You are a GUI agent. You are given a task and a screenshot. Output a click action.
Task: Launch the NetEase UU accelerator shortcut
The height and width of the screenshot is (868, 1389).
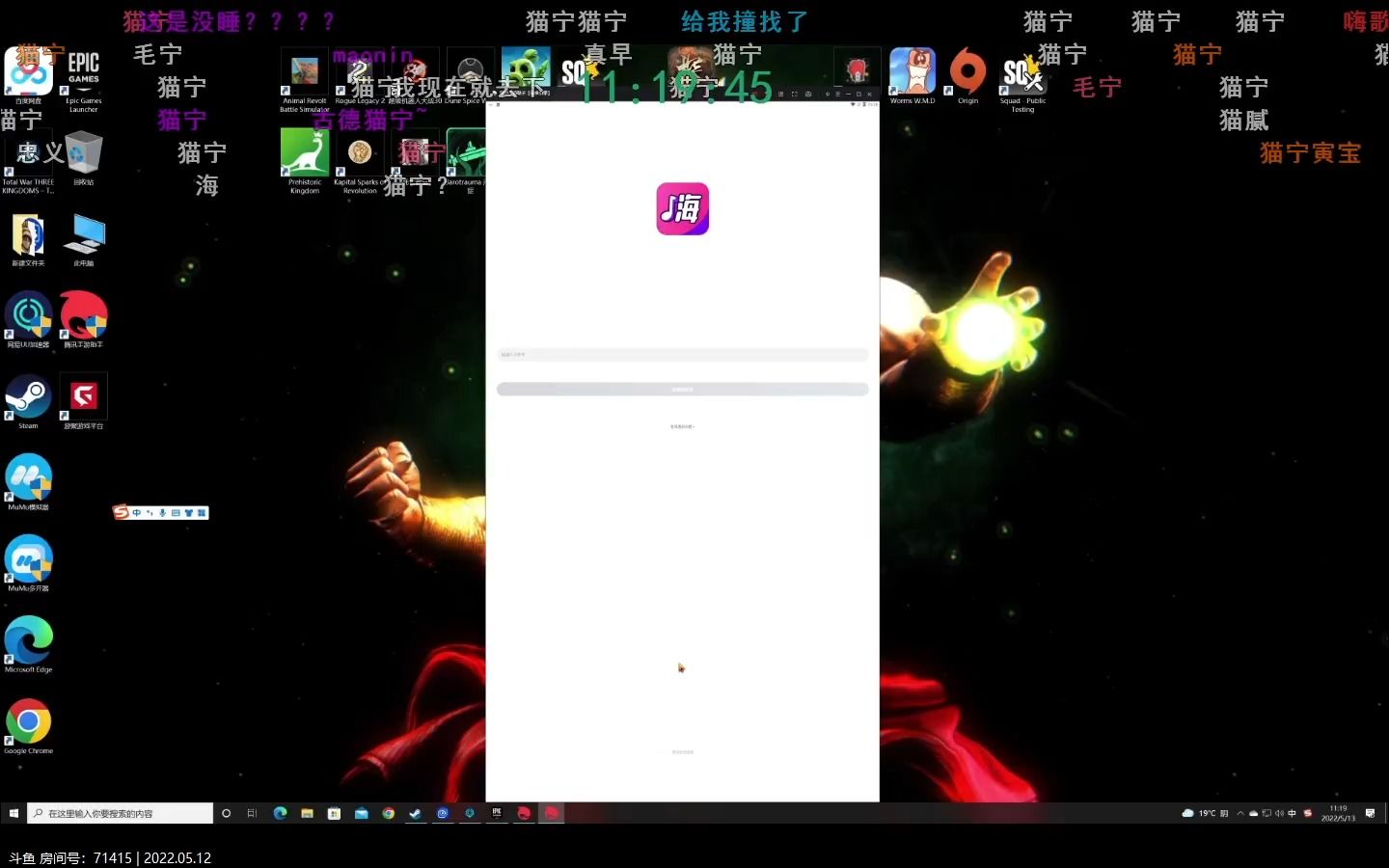pos(28,319)
